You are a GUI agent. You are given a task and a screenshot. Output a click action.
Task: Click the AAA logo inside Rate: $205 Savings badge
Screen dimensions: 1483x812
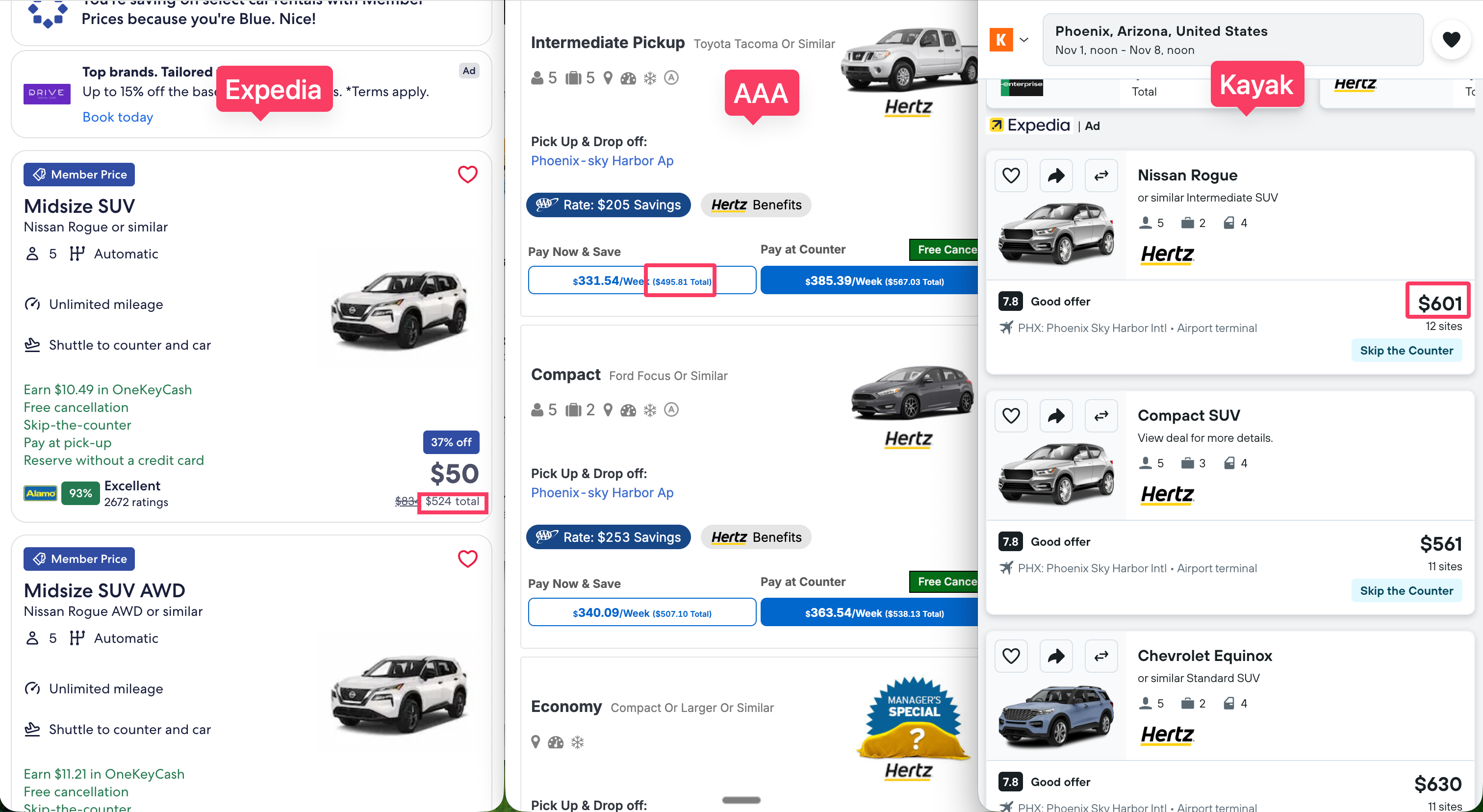pos(547,205)
